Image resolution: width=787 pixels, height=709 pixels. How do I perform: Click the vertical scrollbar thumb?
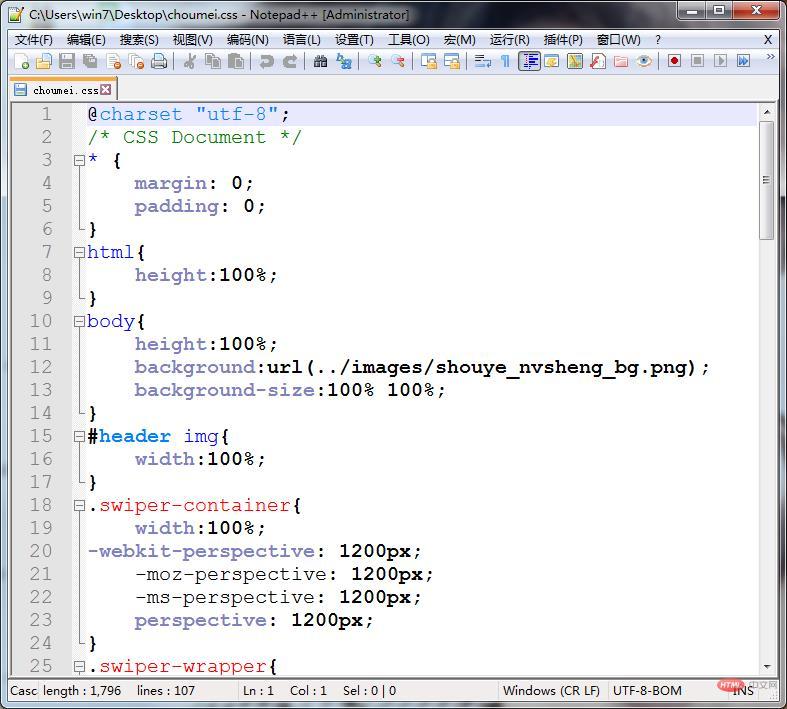(766, 181)
